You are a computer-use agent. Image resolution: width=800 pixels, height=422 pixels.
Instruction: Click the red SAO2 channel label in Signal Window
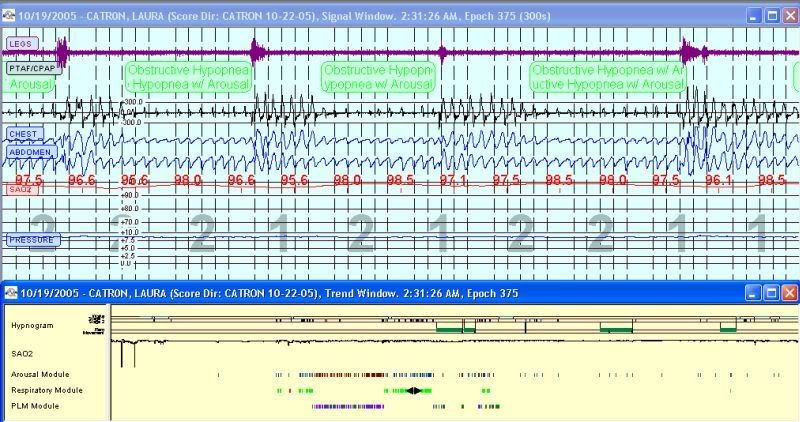click(20, 188)
